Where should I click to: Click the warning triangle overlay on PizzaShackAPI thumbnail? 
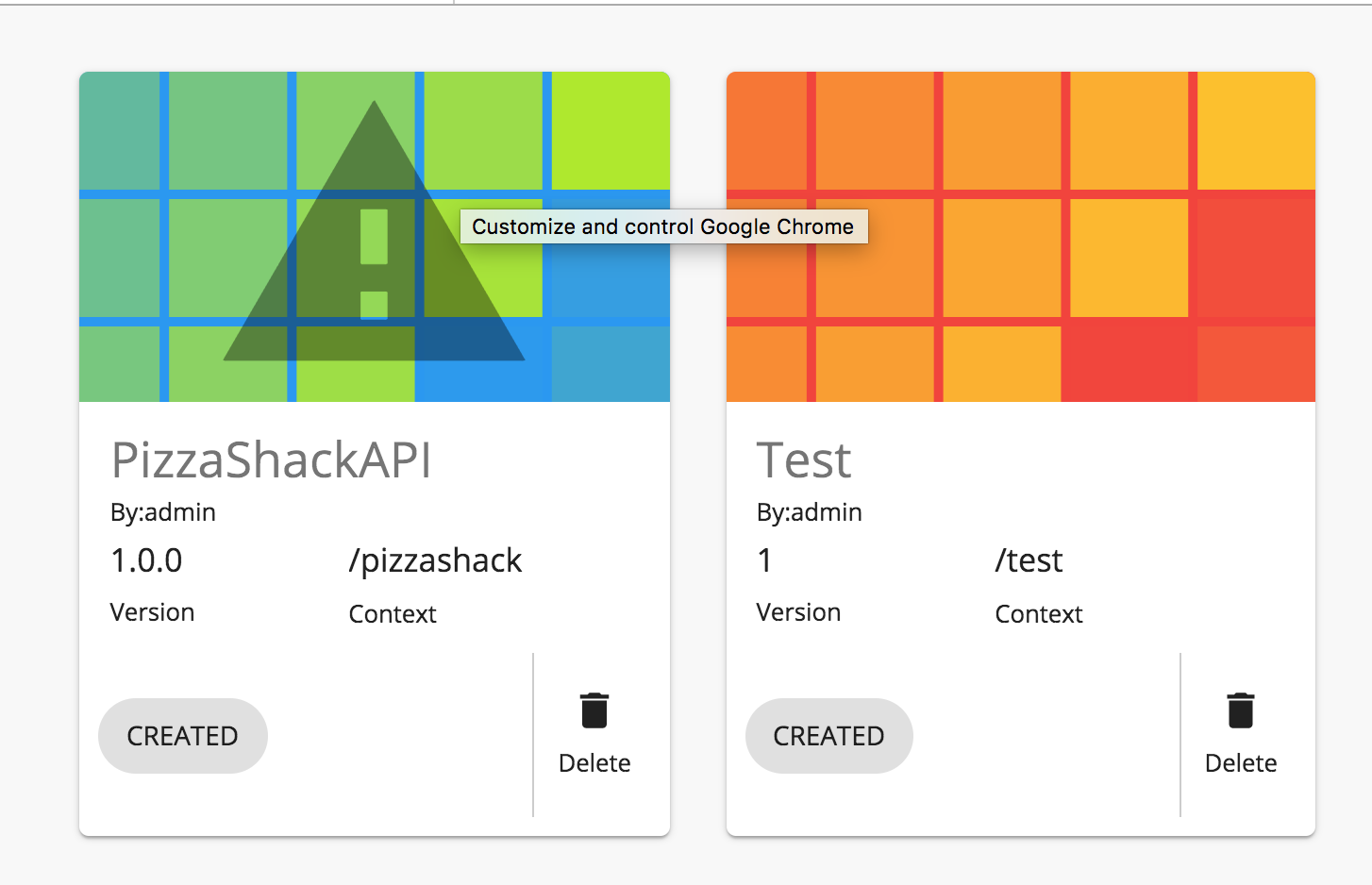point(375,264)
